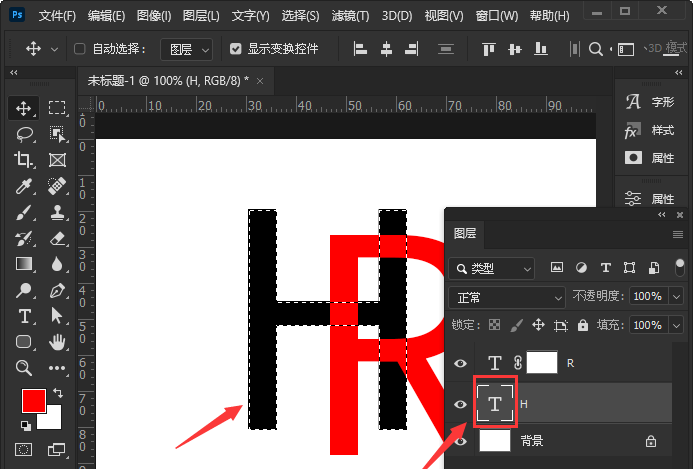The height and width of the screenshot is (469, 693).
Task: Swap foreground and background colors
Action: (x=58, y=393)
